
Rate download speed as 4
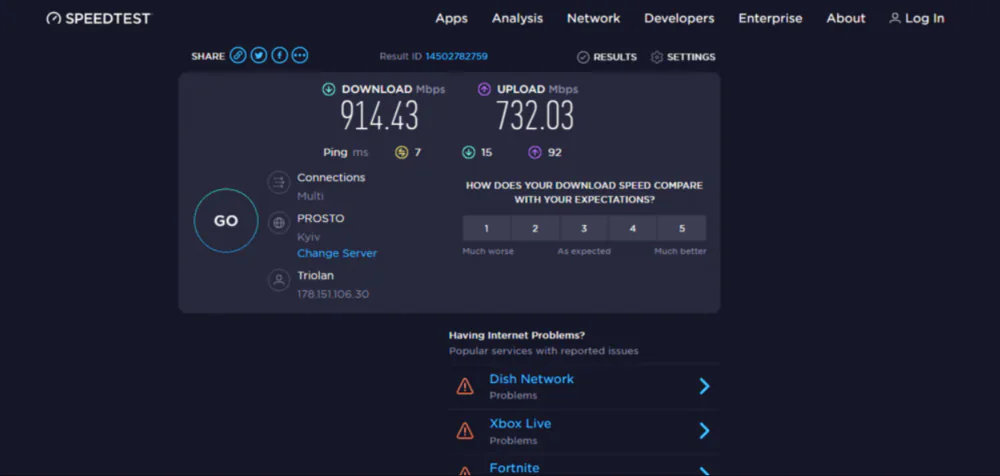click(633, 228)
